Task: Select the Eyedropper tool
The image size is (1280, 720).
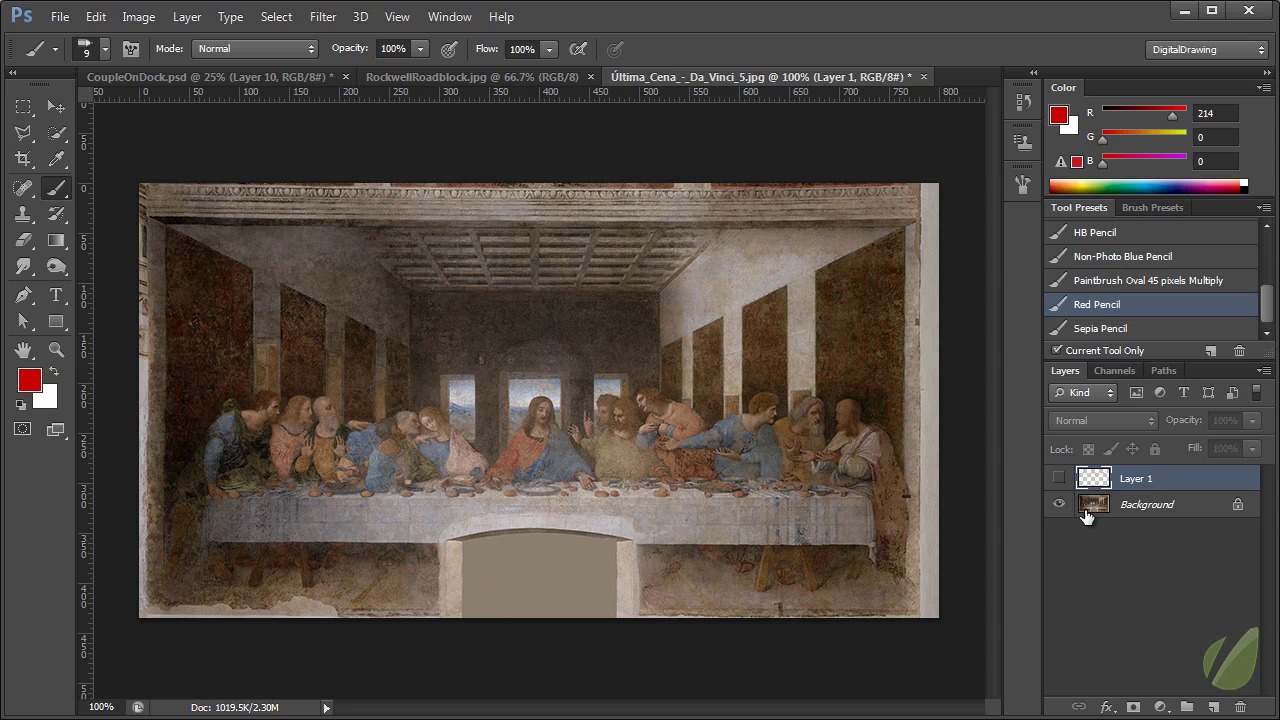Action: (56, 159)
